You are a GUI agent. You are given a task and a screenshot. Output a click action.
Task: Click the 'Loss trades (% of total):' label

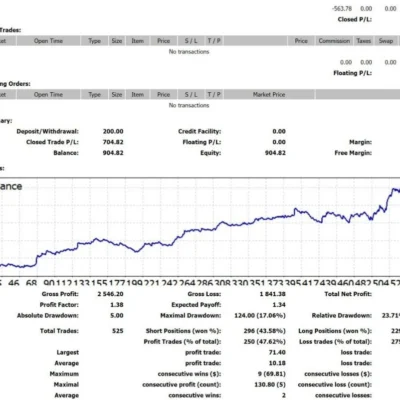pyautogui.click(x=335, y=342)
